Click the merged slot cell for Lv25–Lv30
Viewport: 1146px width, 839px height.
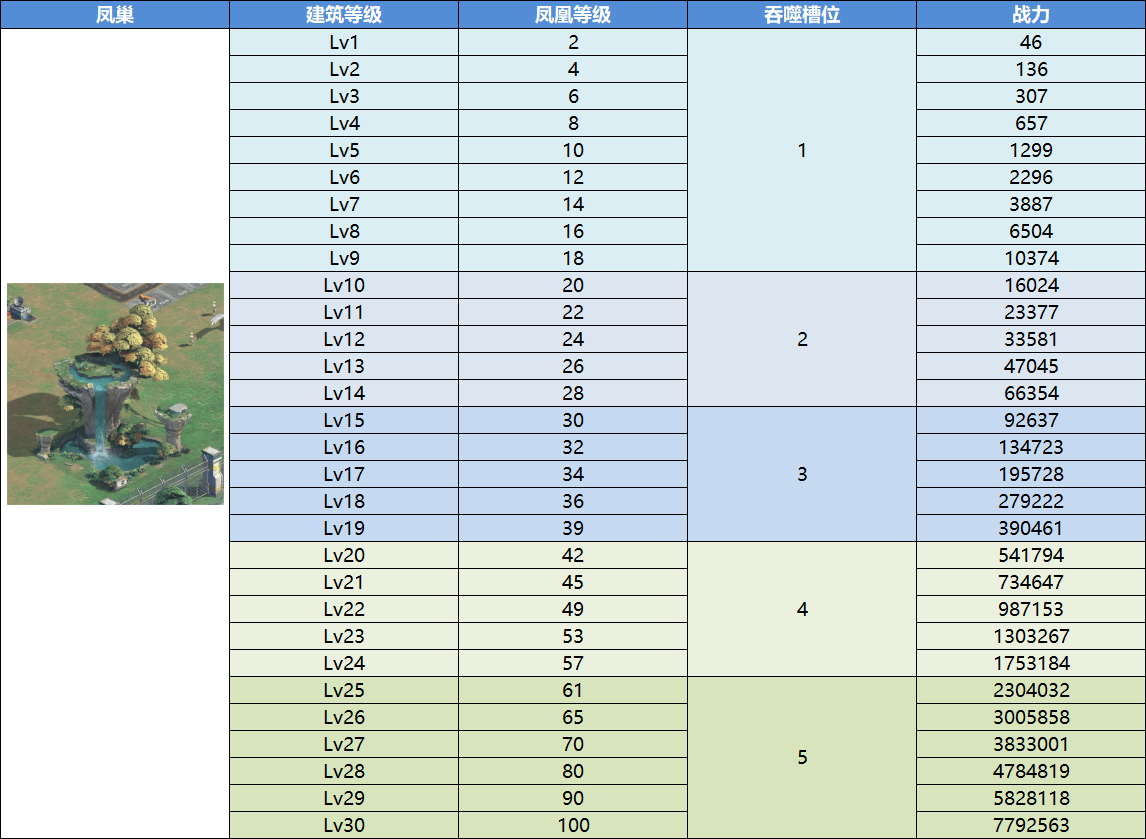[801, 757]
